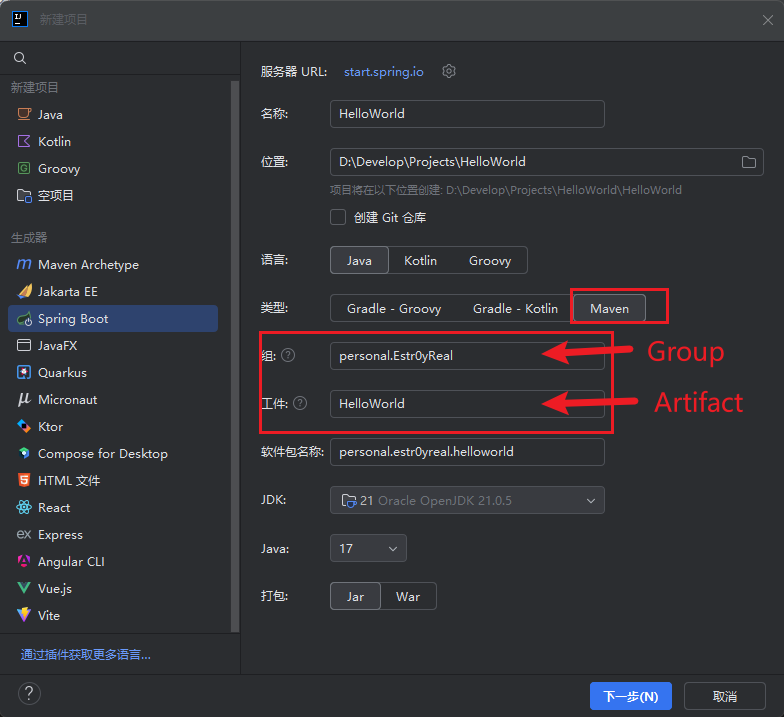Select Gradle - Kotlin build type
Screen dimensions: 784x717
[x=515, y=308]
